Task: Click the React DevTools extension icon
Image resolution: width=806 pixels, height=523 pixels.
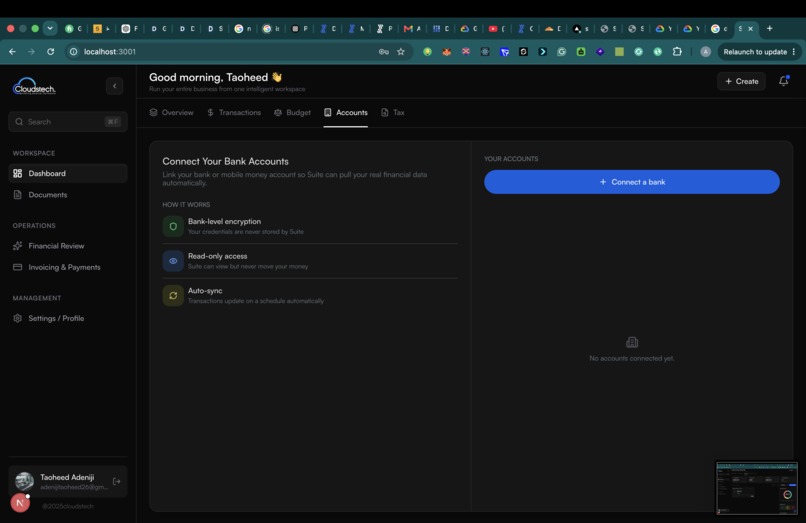Action: pyautogui.click(x=485, y=51)
